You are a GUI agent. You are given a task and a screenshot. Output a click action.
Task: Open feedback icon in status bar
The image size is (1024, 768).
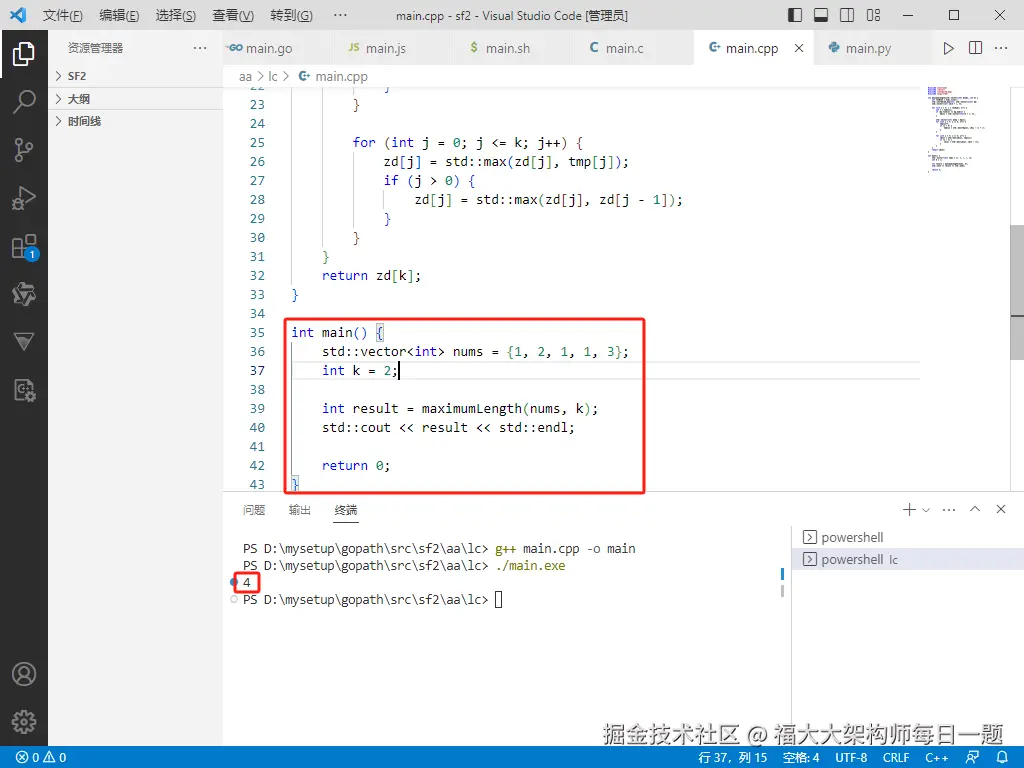972,758
